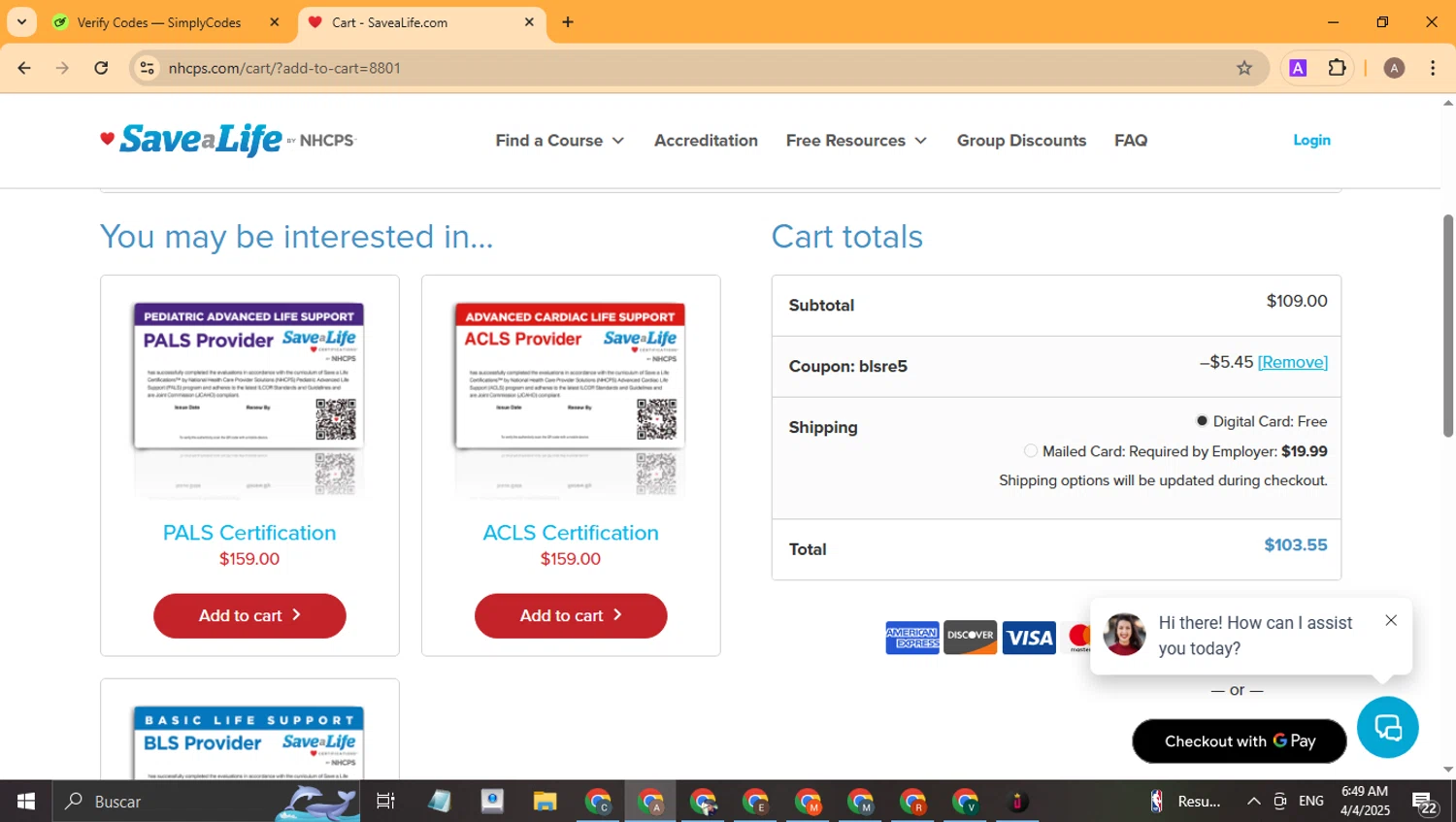Click the taskbar Buscar search box
The image size is (1456, 822).
(206, 801)
